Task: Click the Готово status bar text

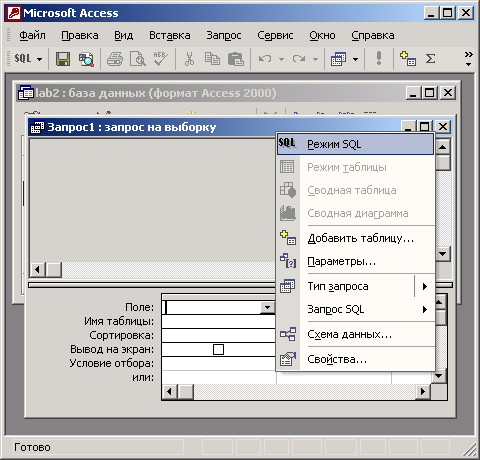Action: pyautogui.click(x=32, y=447)
